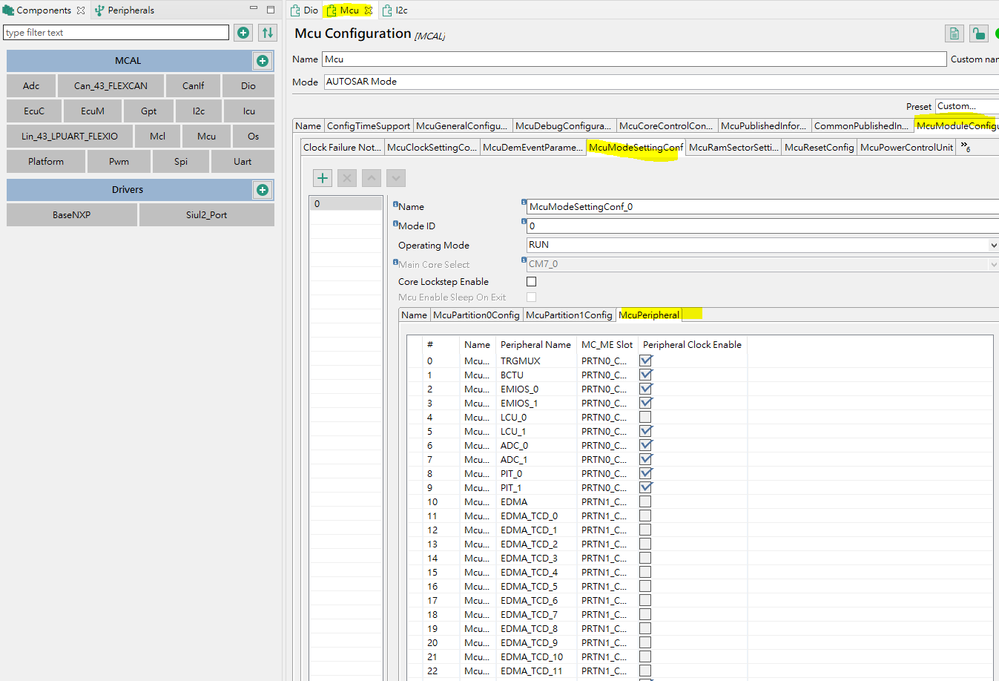This screenshot has width=999, height=681.
Task: Open the Peripherals view tab
Action: pos(125,10)
